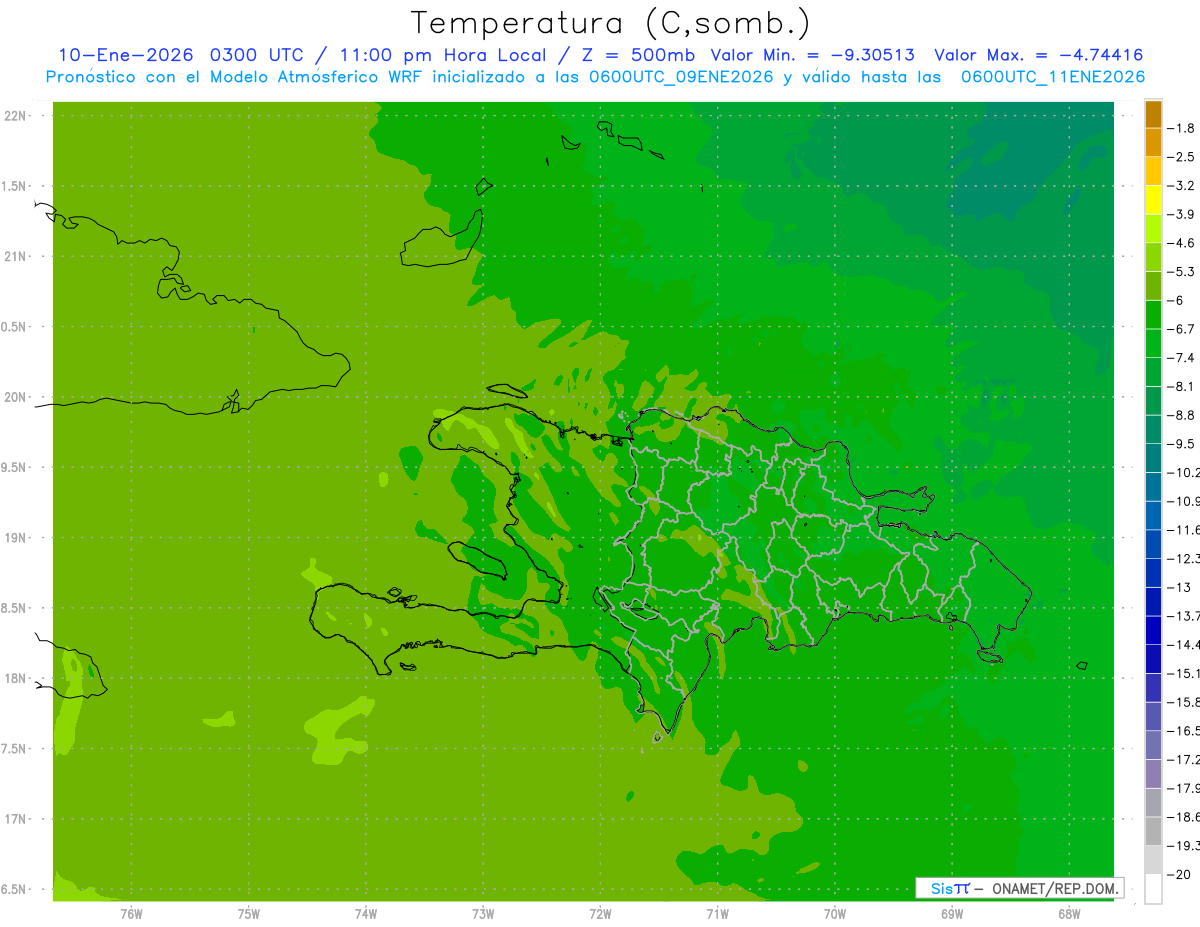Click the 'ONAMET/REP.DOM.' credit label
The height and width of the screenshot is (927, 1200).
pos(1055,888)
